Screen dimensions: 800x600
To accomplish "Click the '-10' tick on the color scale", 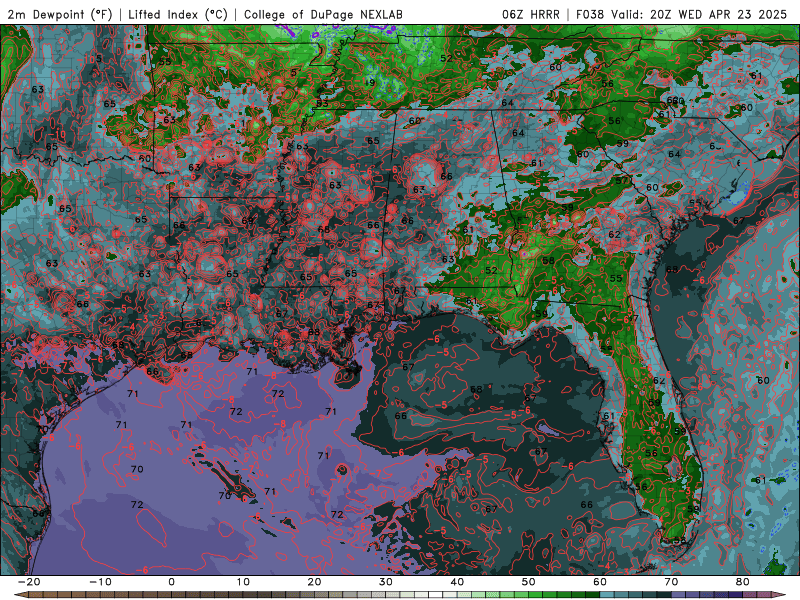I will click(x=100, y=582).
